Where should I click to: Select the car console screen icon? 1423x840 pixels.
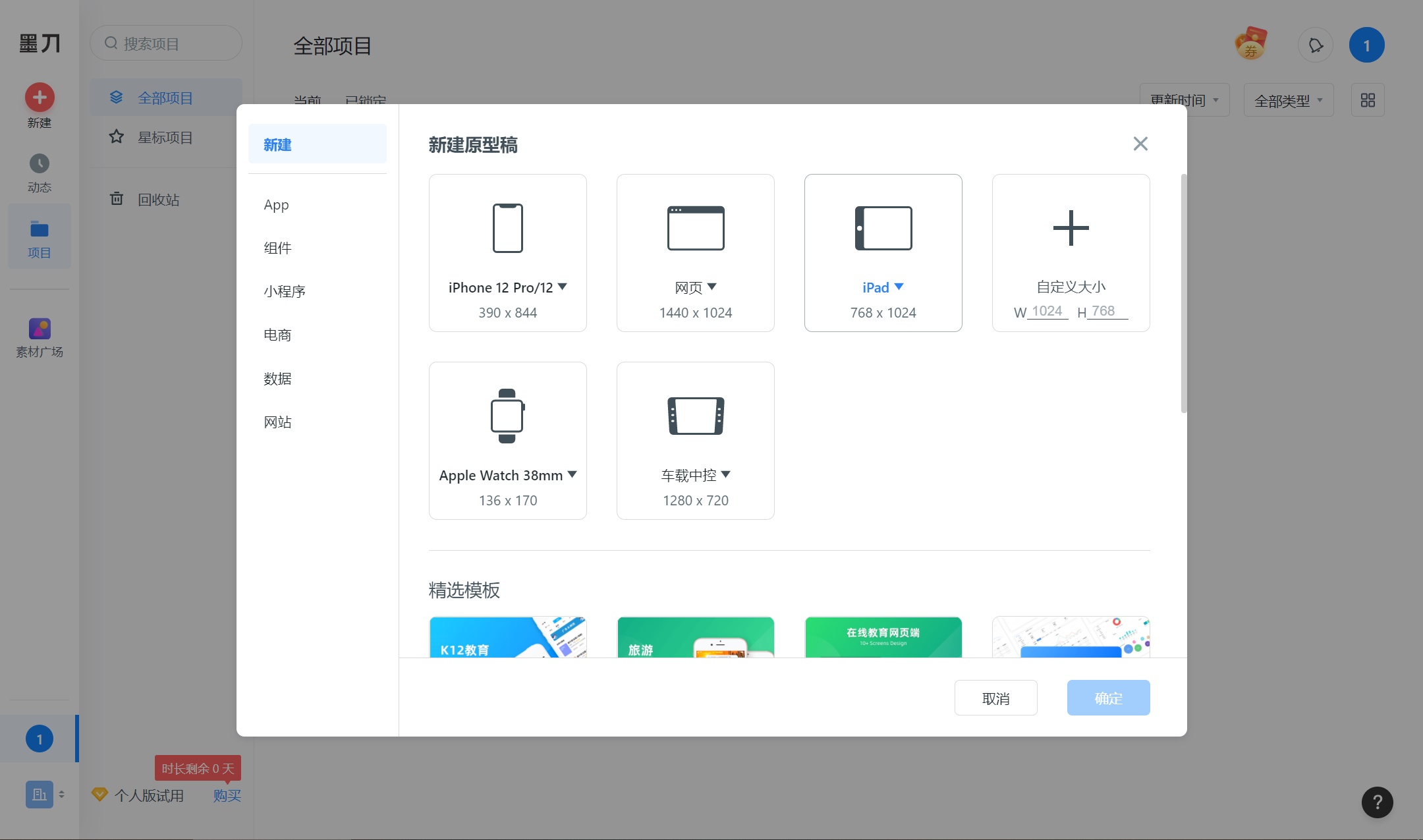pyautogui.click(x=695, y=416)
